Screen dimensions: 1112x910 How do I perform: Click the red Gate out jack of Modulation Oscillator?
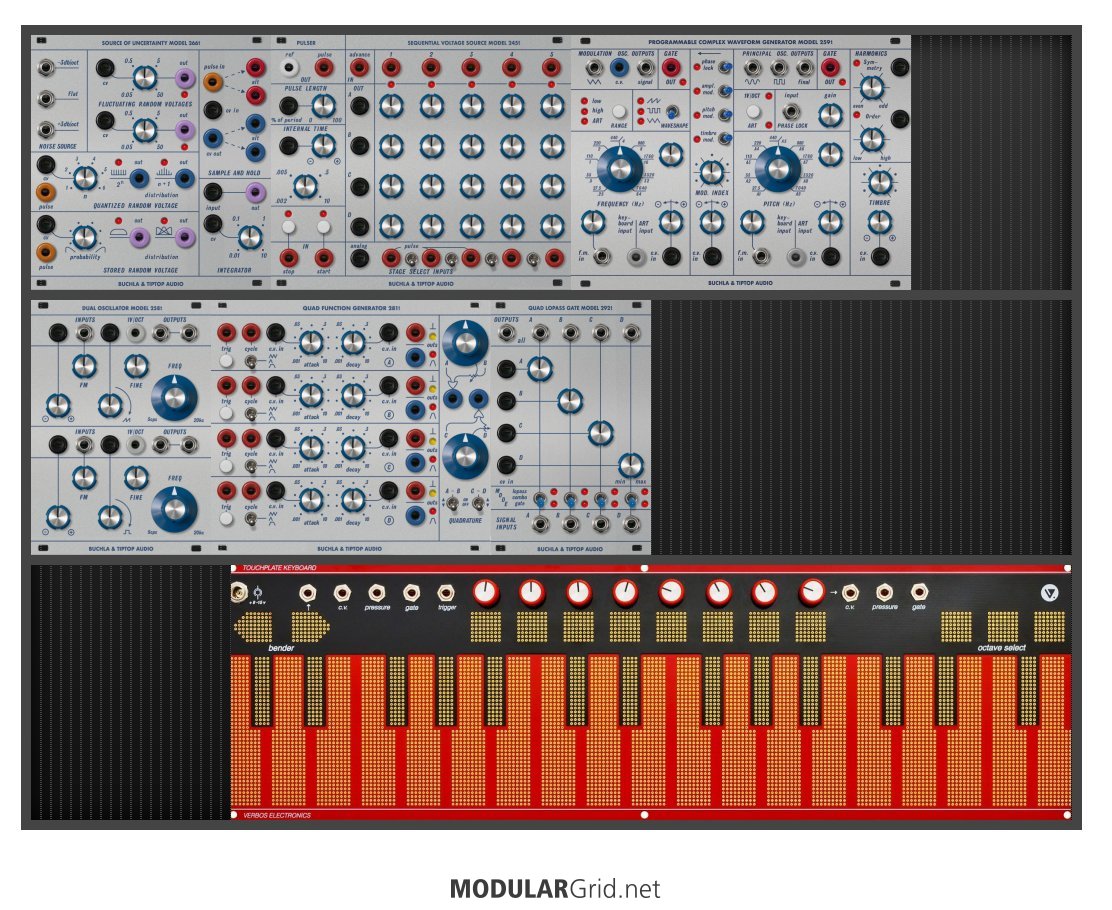671,68
